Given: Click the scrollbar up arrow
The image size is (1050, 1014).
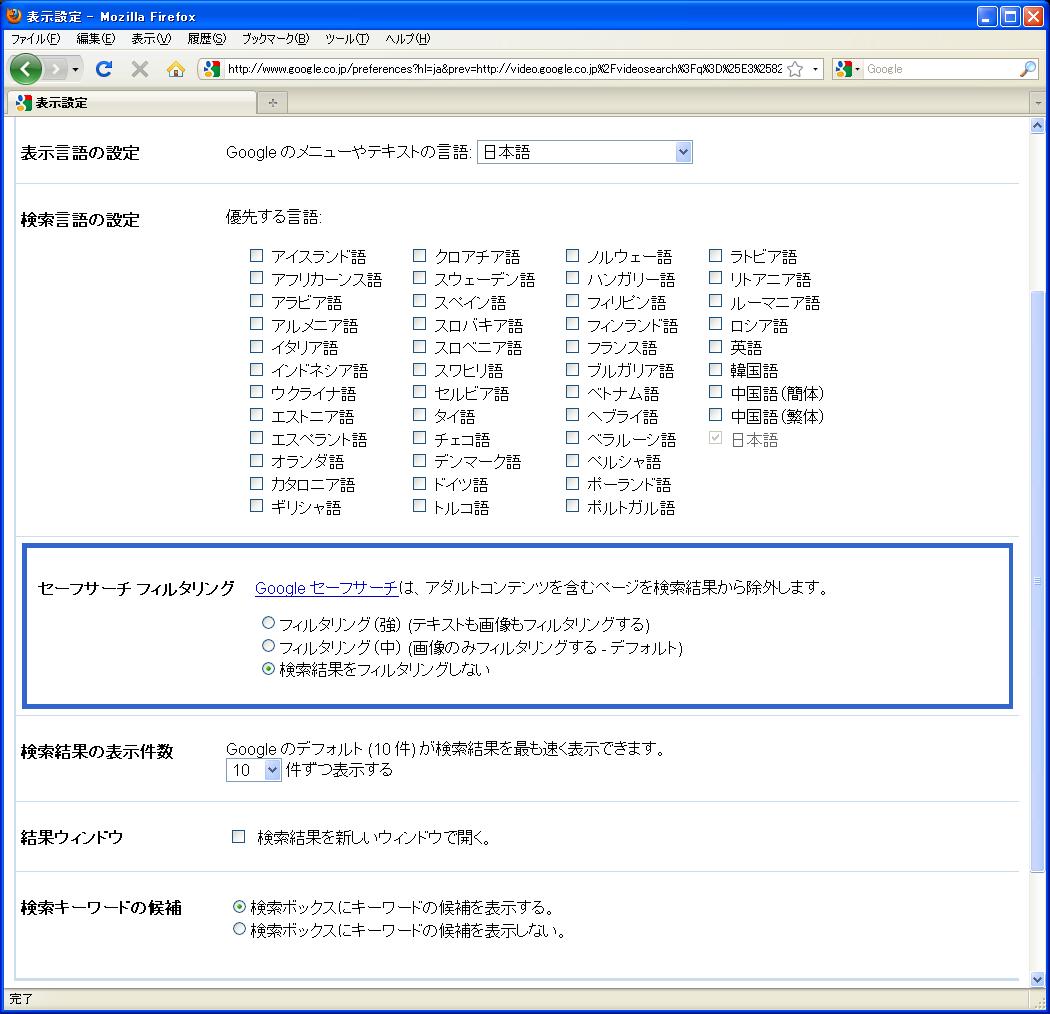Looking at the screenshot, I should click(1037, 125).
